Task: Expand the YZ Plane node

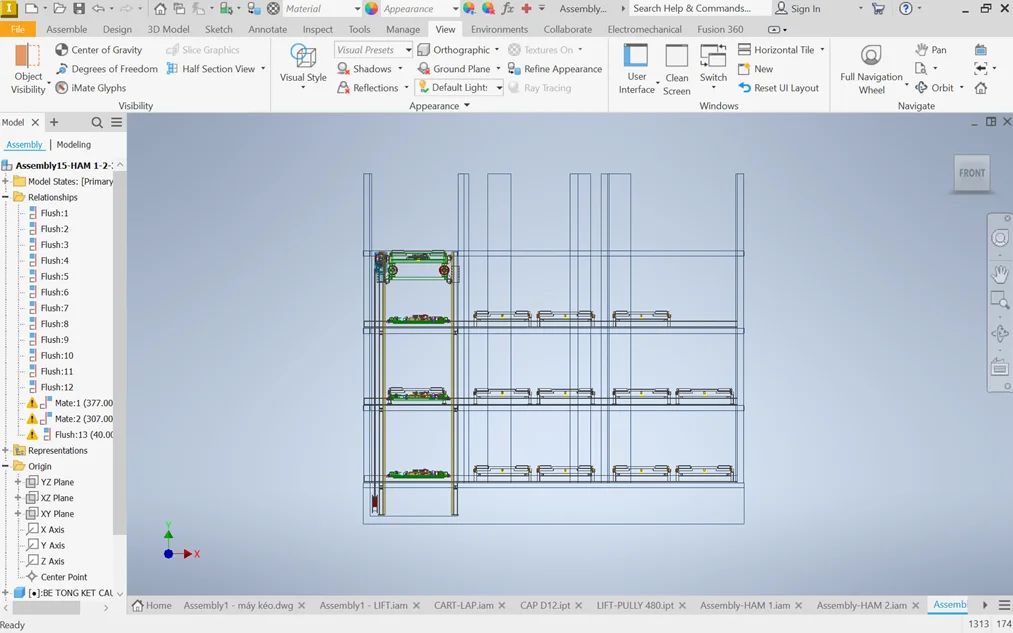Action: pos(18,482)
